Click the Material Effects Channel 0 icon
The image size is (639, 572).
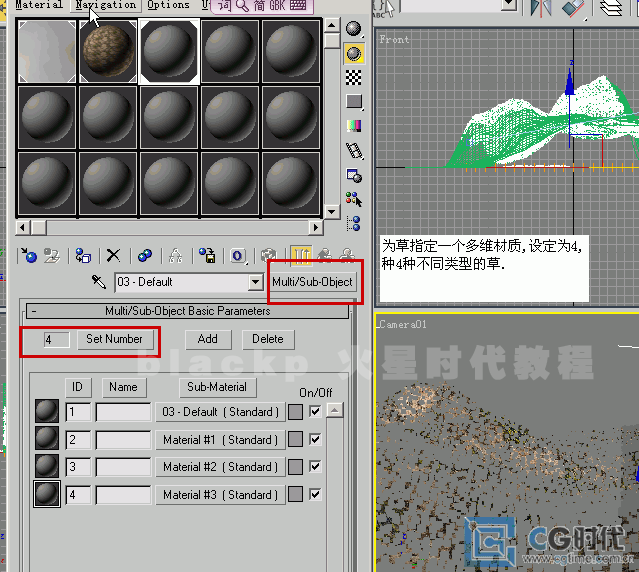pos(238,256)
